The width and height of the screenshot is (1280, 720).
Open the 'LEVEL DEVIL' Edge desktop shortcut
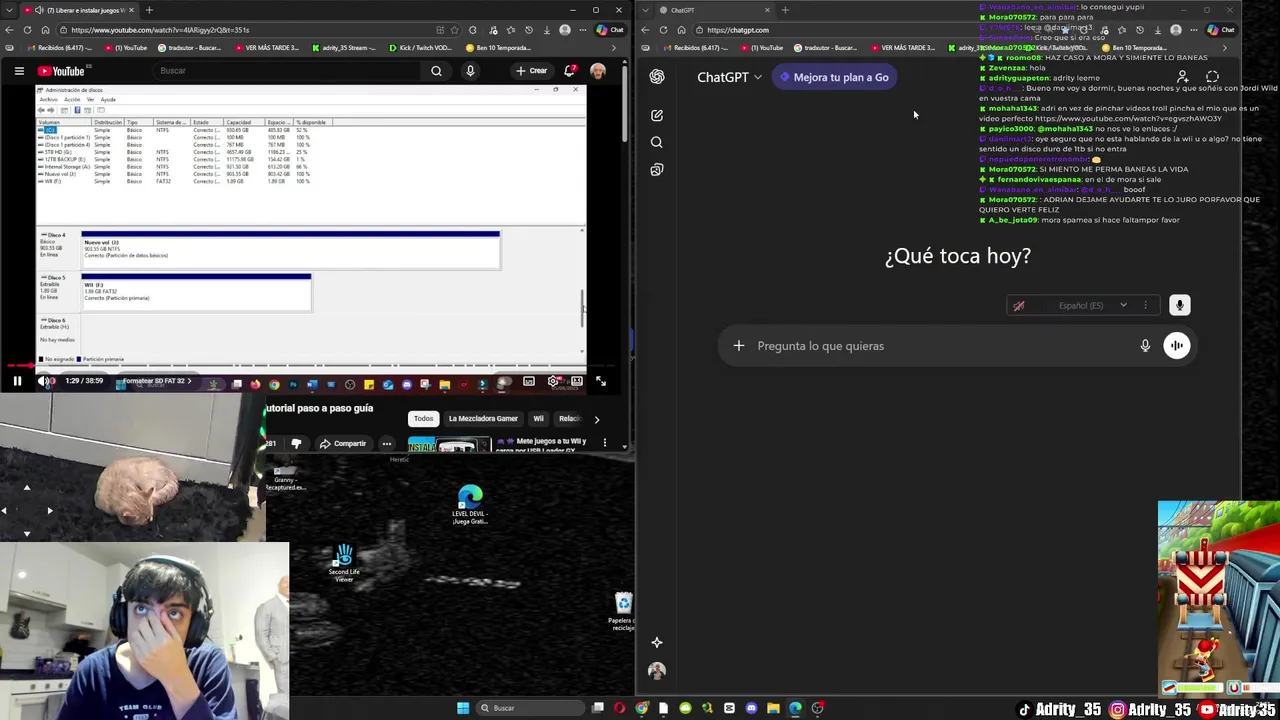tap(470, 505)
